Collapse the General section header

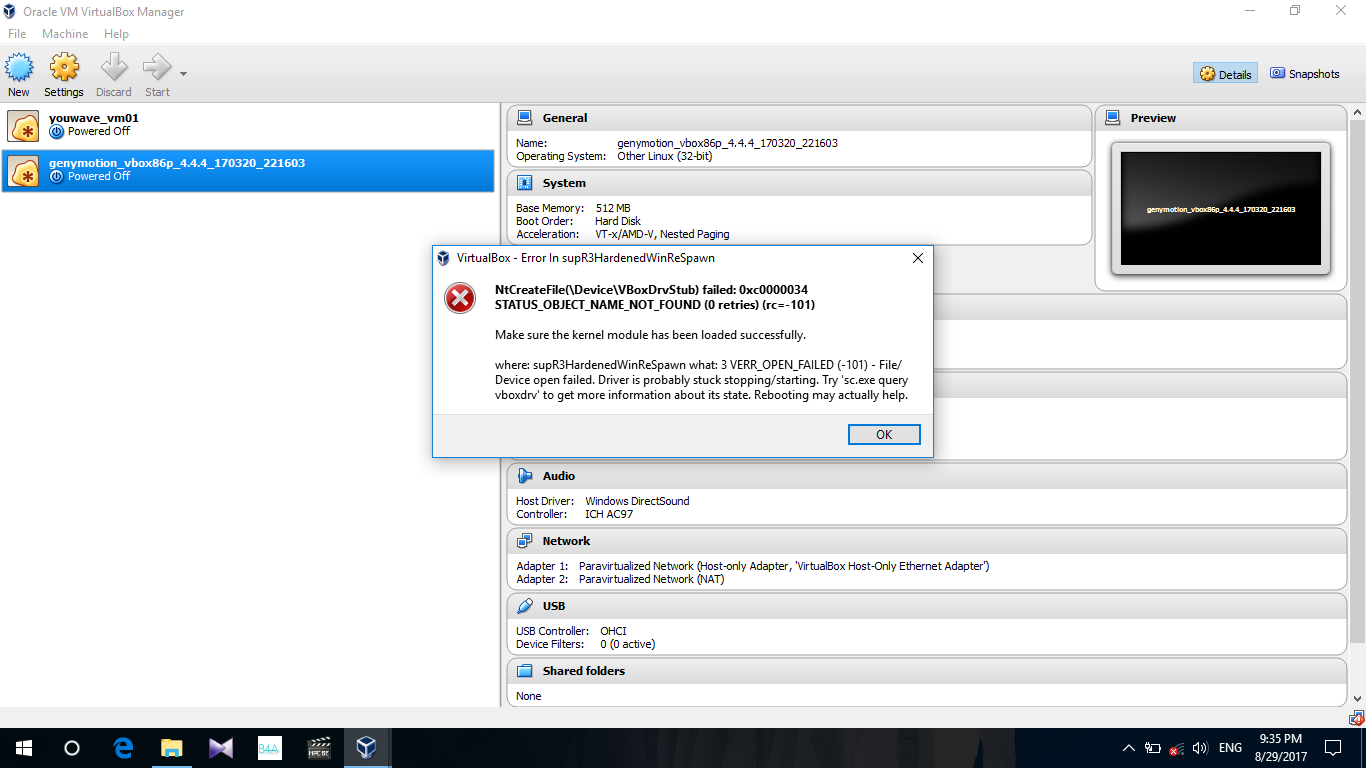point(565,118)
